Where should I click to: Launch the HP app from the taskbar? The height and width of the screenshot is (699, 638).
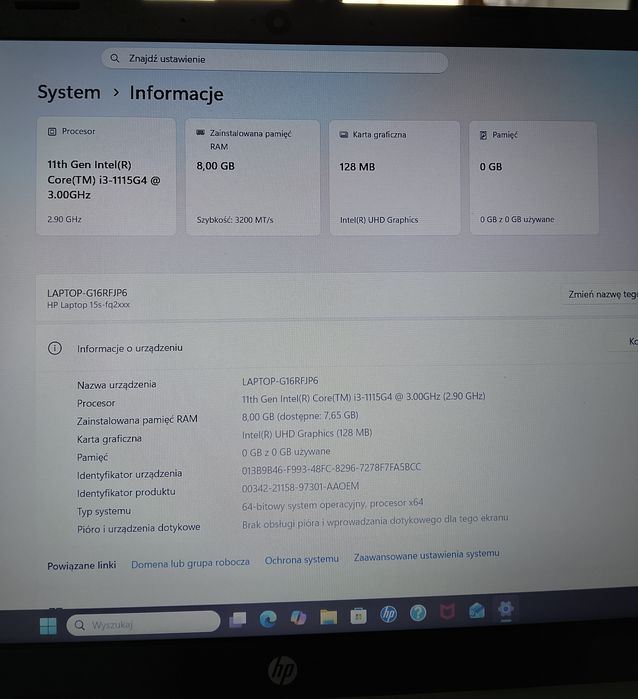(388, 614)
